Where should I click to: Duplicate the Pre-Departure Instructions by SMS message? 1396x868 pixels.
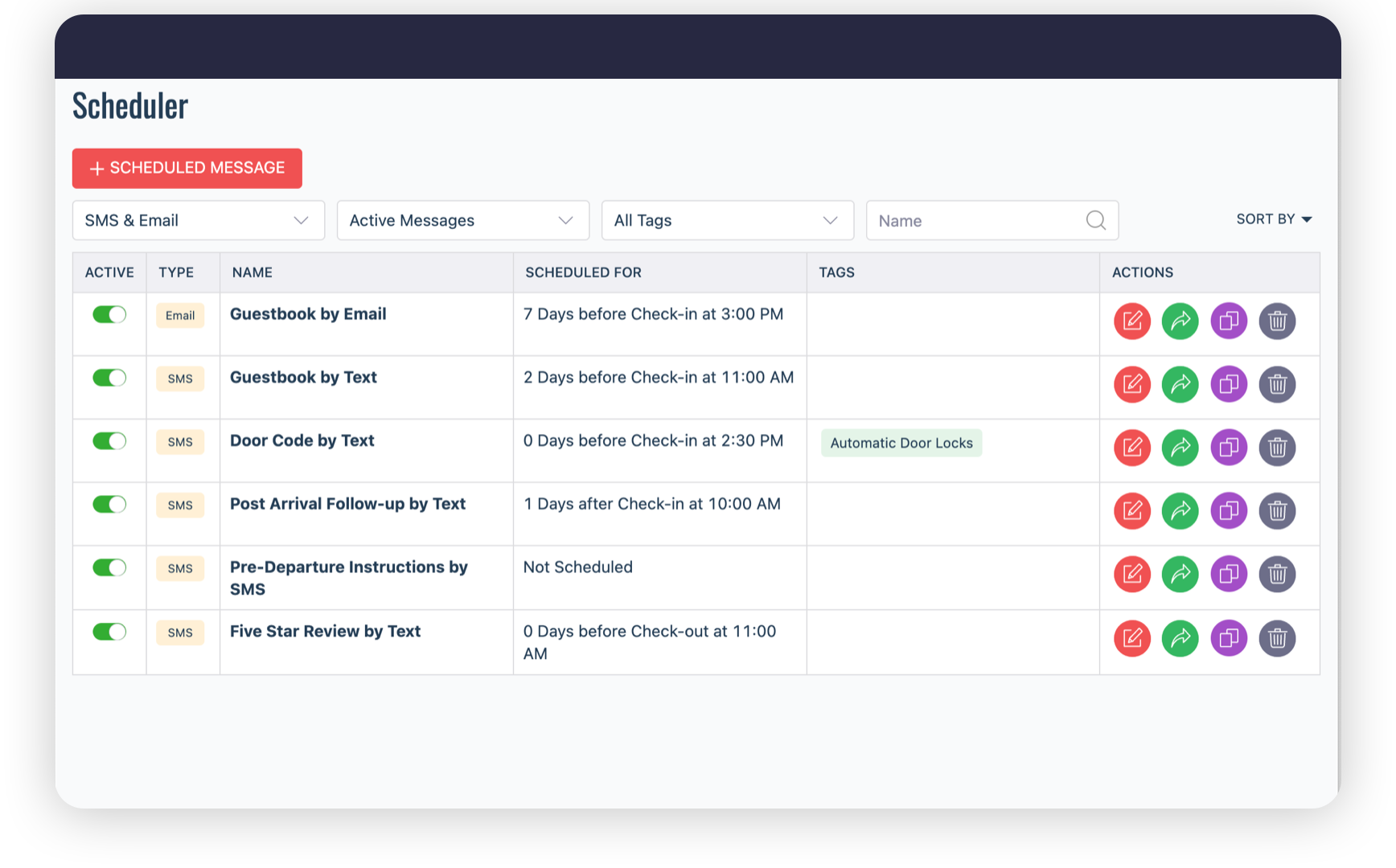pos(1228,574)
